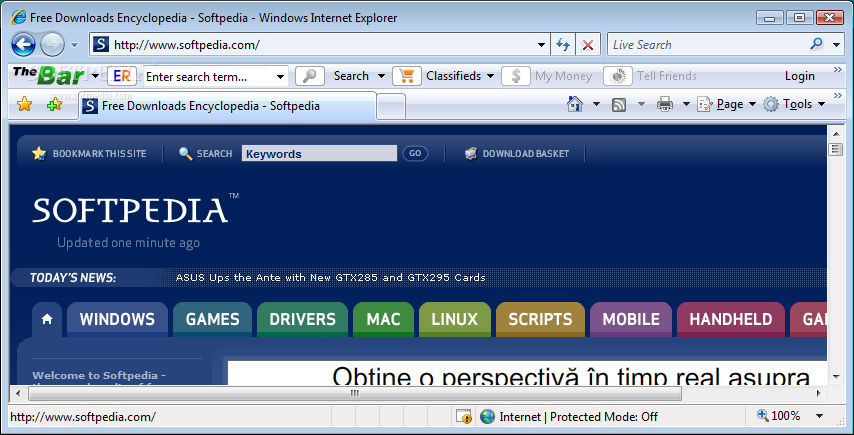The height and width of the screenshot is (435, 854).
Task: Open the Tools menu
Action: point(794,104)
